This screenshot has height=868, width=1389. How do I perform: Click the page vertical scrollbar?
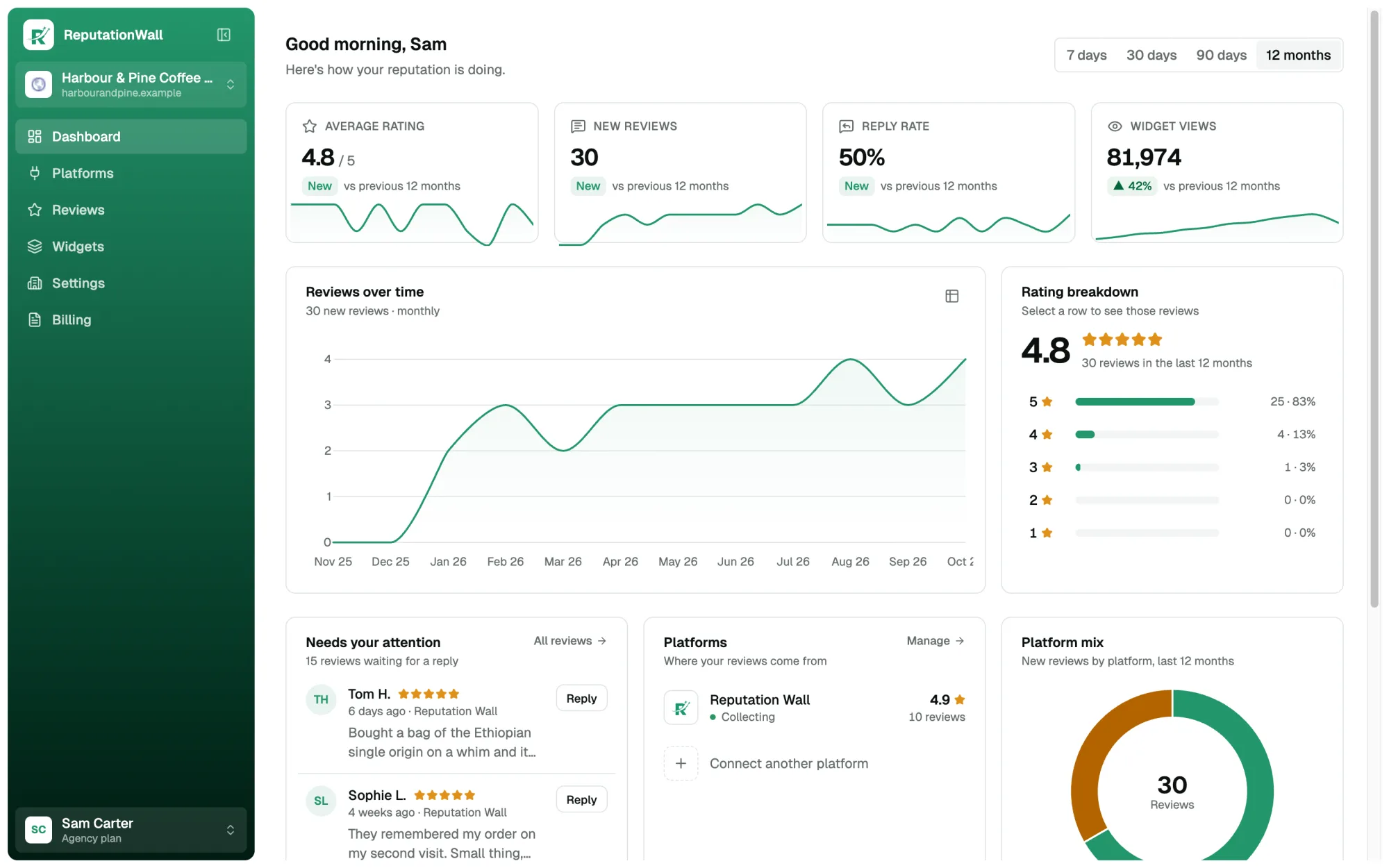(1374, 309)
